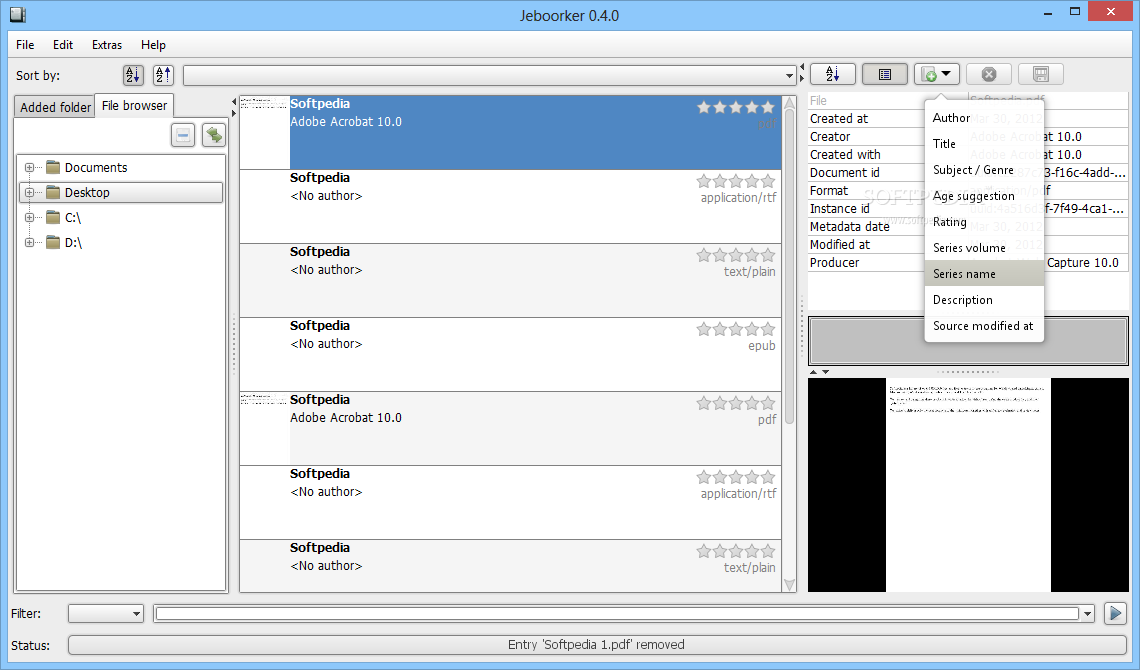
Task: Run the filter with the play arrow button
Action: click(1115, 613)
